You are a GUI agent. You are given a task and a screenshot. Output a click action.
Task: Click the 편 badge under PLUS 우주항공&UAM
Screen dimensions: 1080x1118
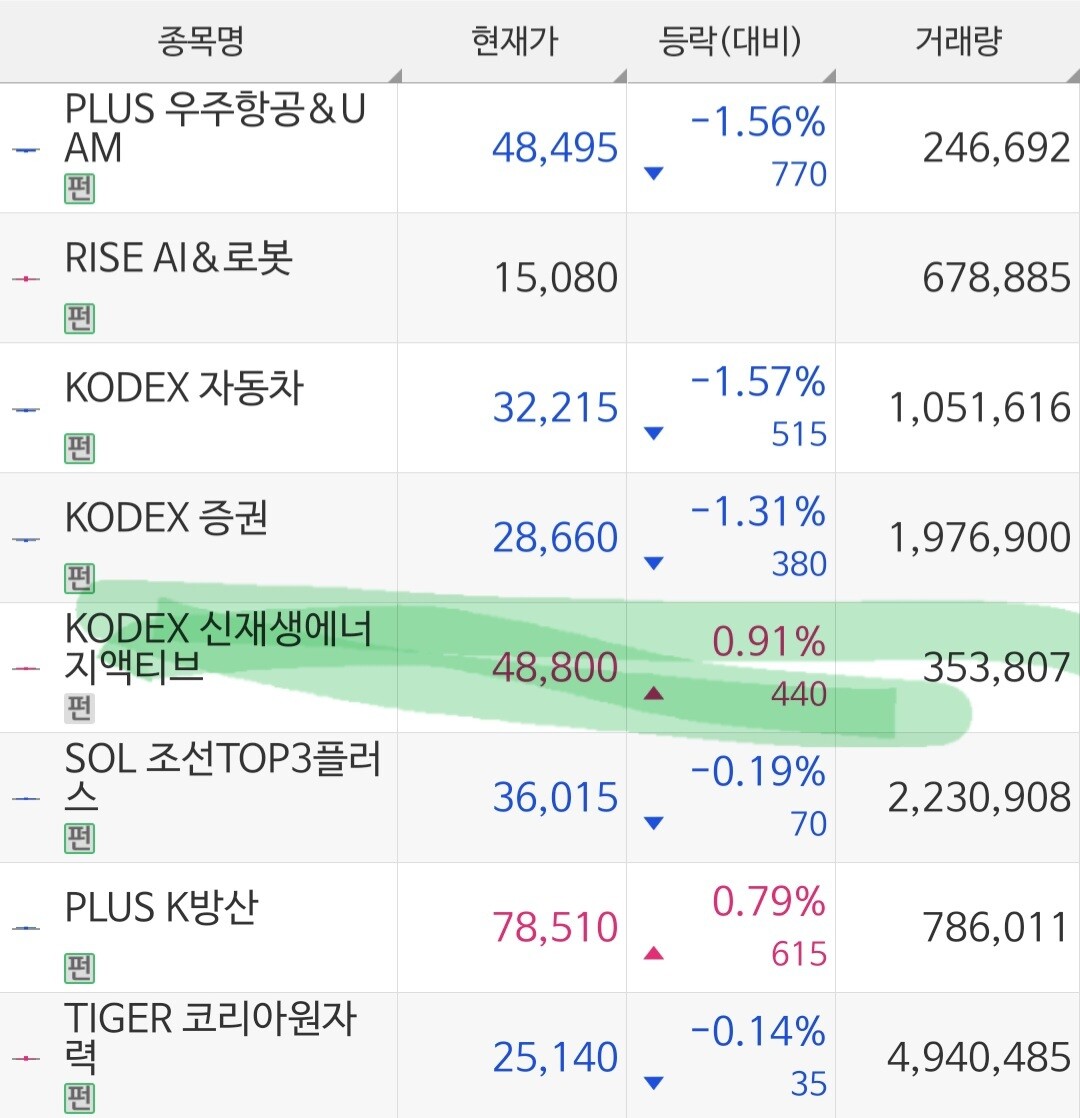(x=79, y=188)
